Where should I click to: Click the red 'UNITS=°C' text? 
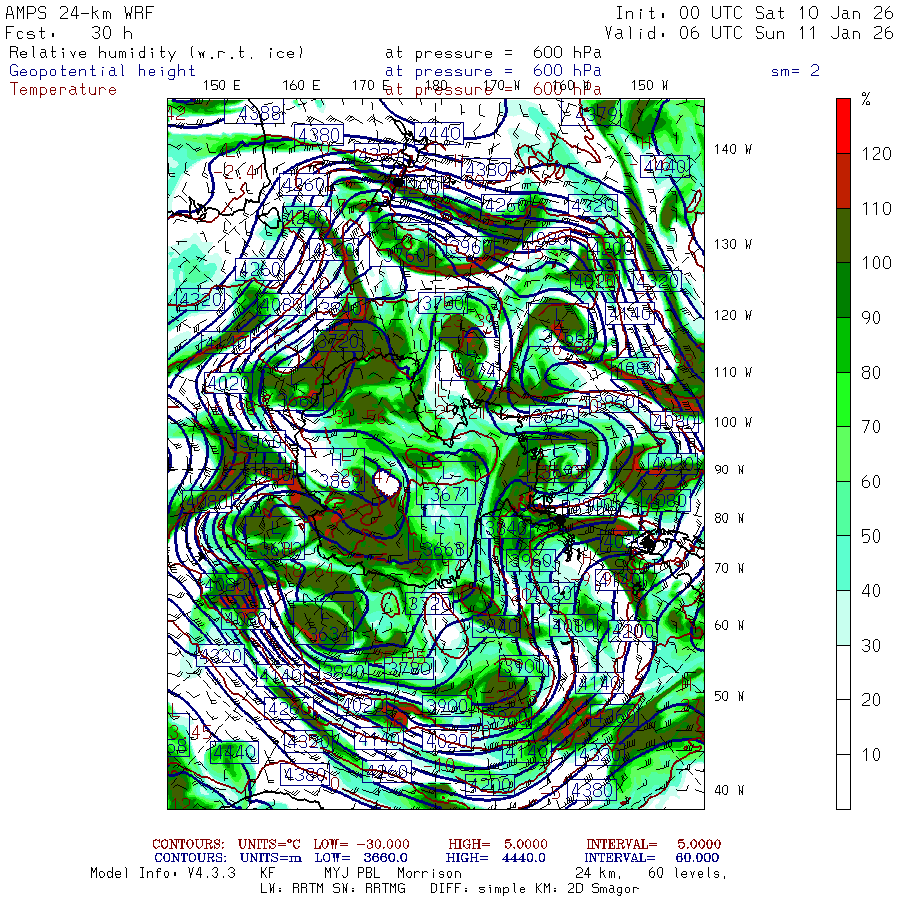(x=269, y=844)
